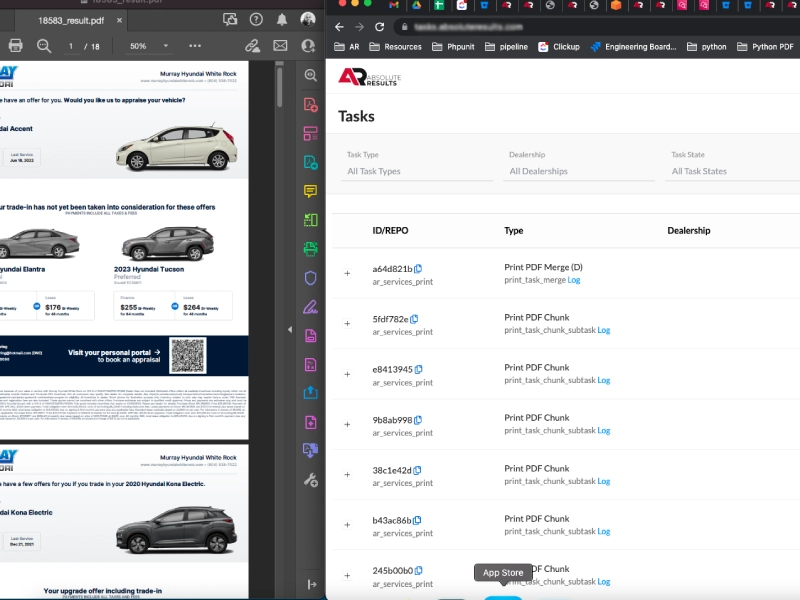Viewport: 800px width, 600px height.
Task: Print the PDF using the printer icon
Action: tap(15, 46)
